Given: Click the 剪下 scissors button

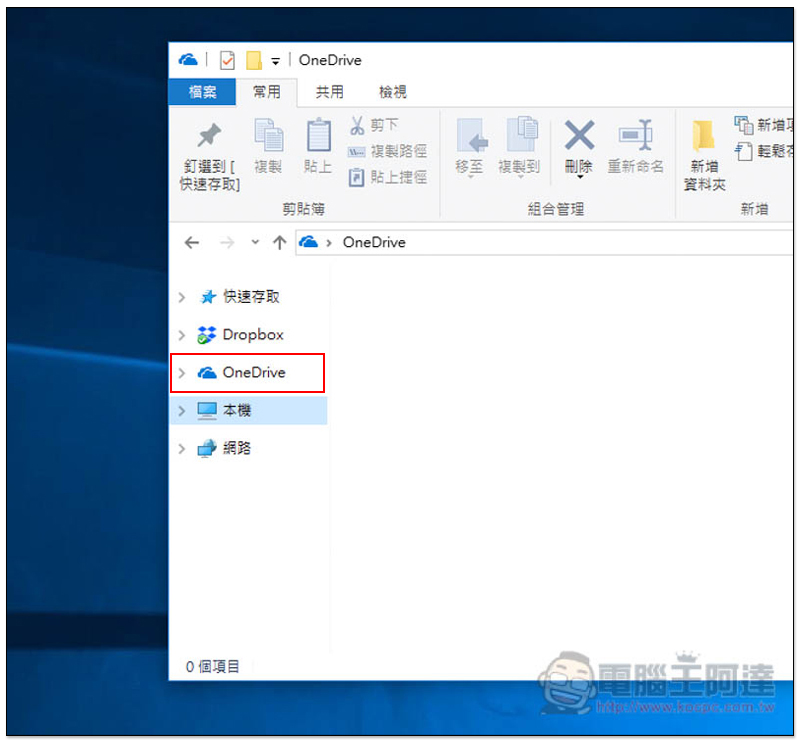Looking at the screenshot, I should point(373,125).
